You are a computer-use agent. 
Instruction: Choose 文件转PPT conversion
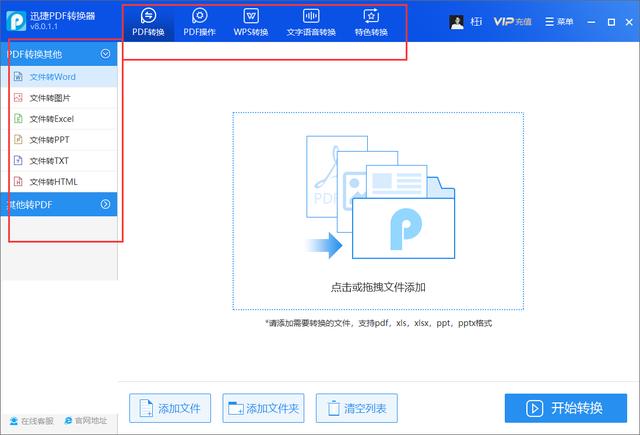[x=59, y=140]
